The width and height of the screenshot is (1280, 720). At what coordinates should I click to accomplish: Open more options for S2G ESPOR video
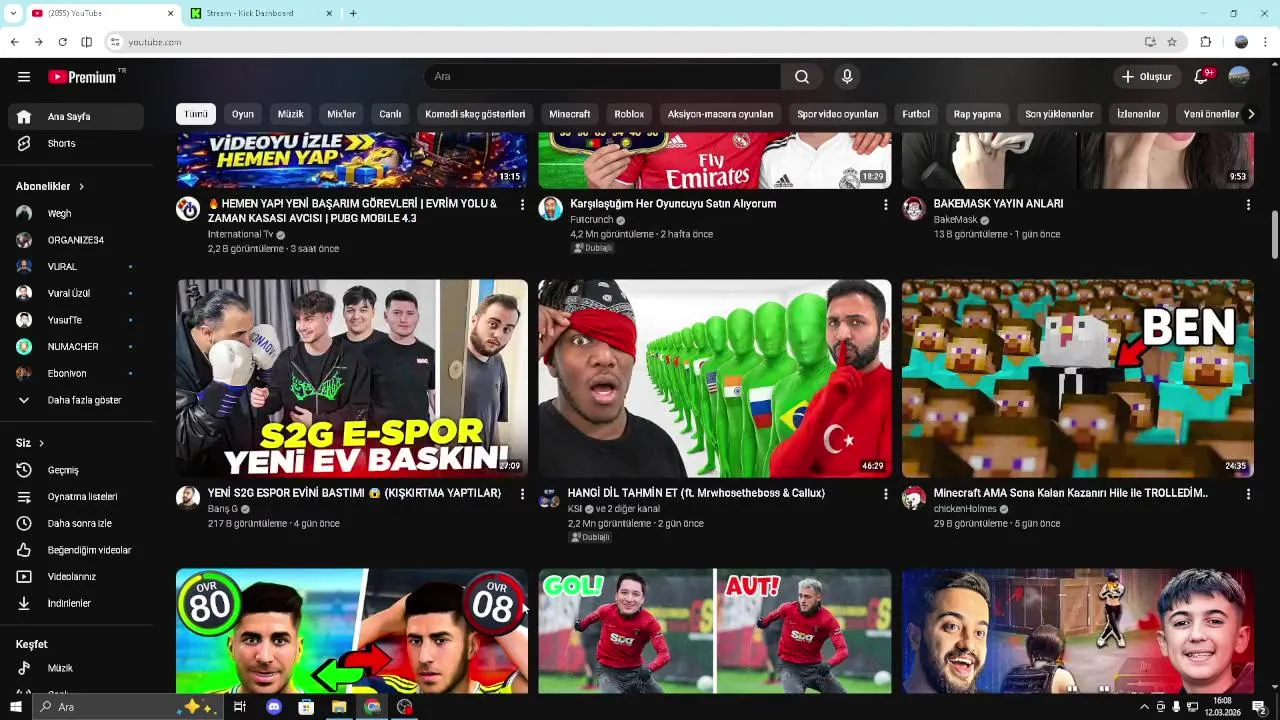tap(522, 494)
